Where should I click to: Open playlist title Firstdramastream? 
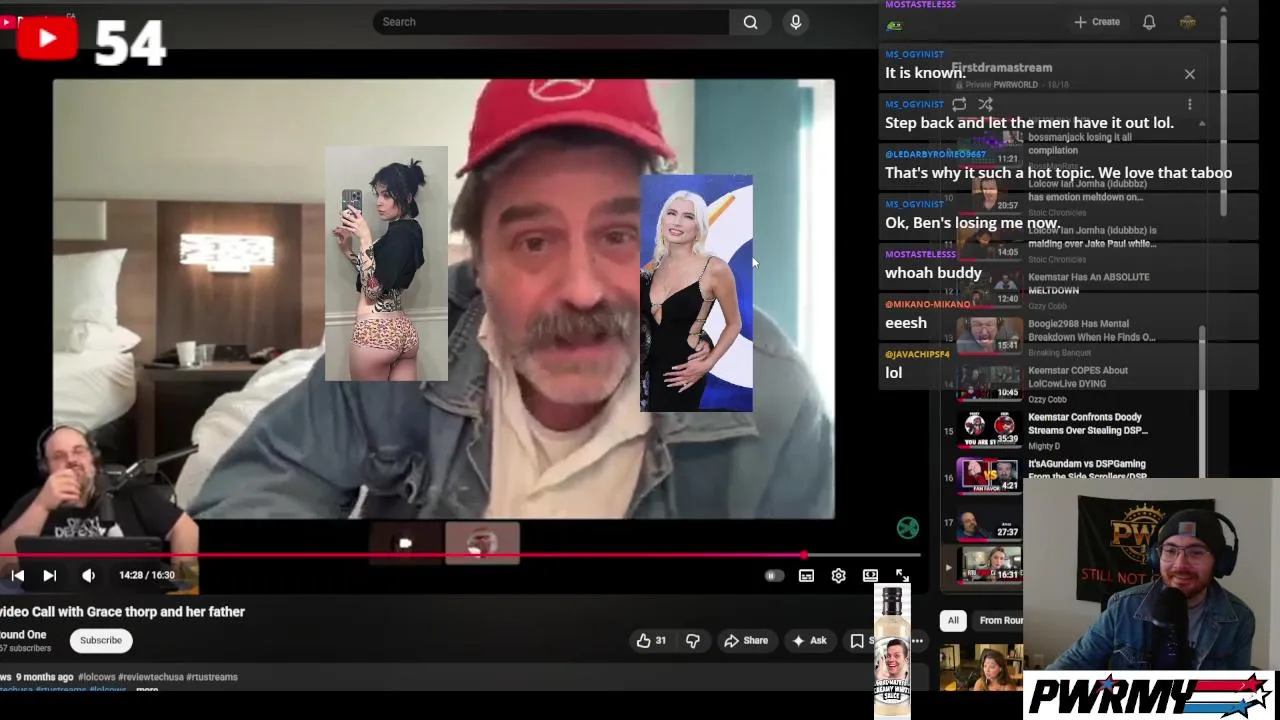[x=1001, y=67]
